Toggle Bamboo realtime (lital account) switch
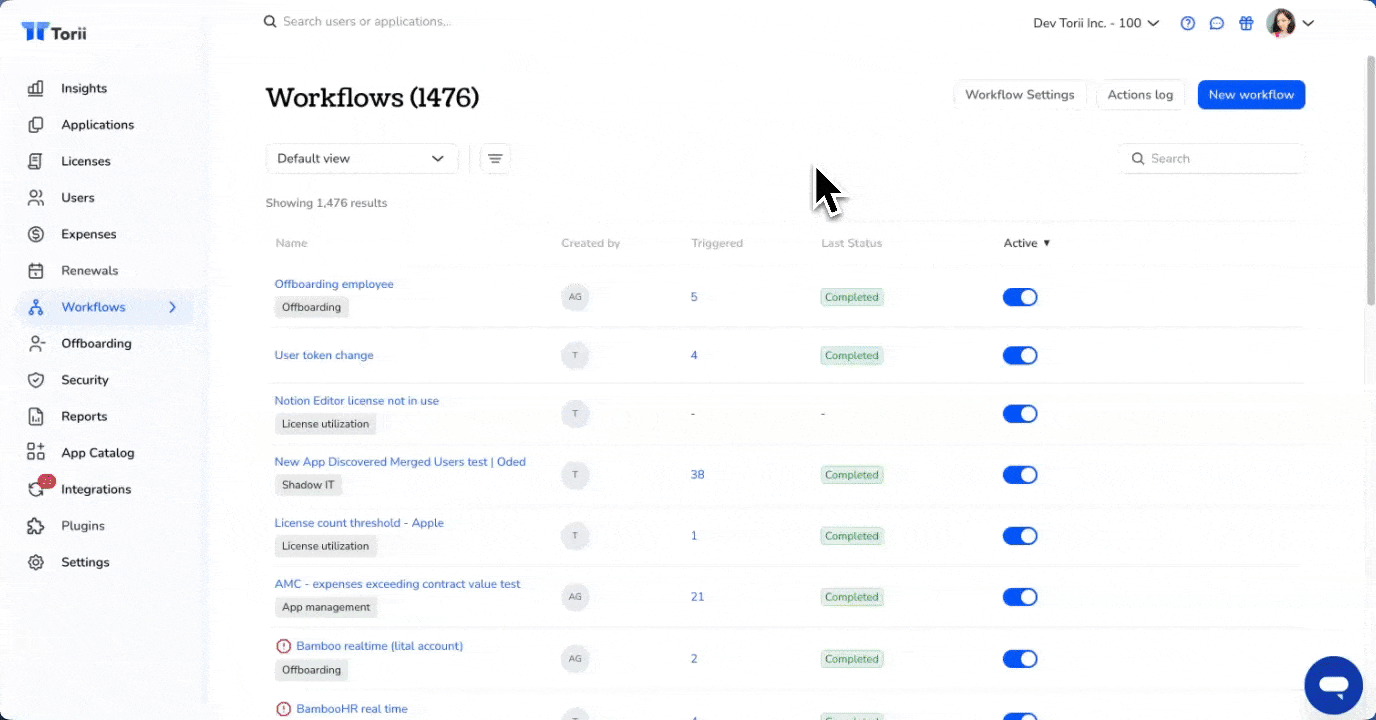The image size is (1376, 720). (x=1020, y=659)
